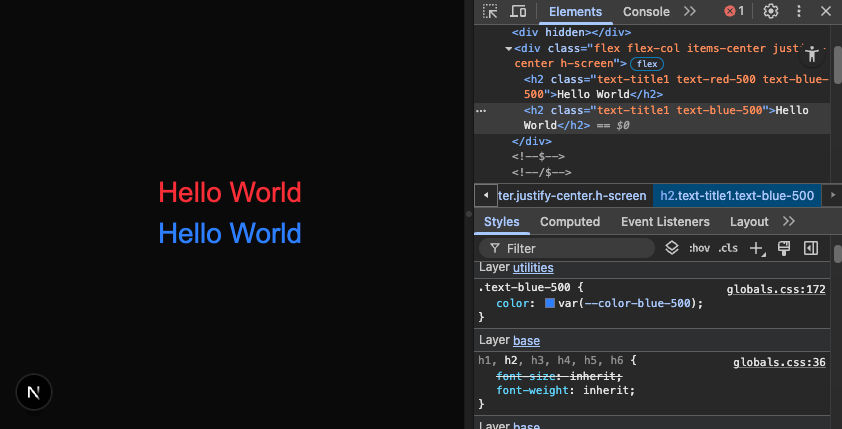Click the h2.text-title1.text-blue-500 breadcrumb
This screenshot has height=429, width=842.
coord(737,195)
